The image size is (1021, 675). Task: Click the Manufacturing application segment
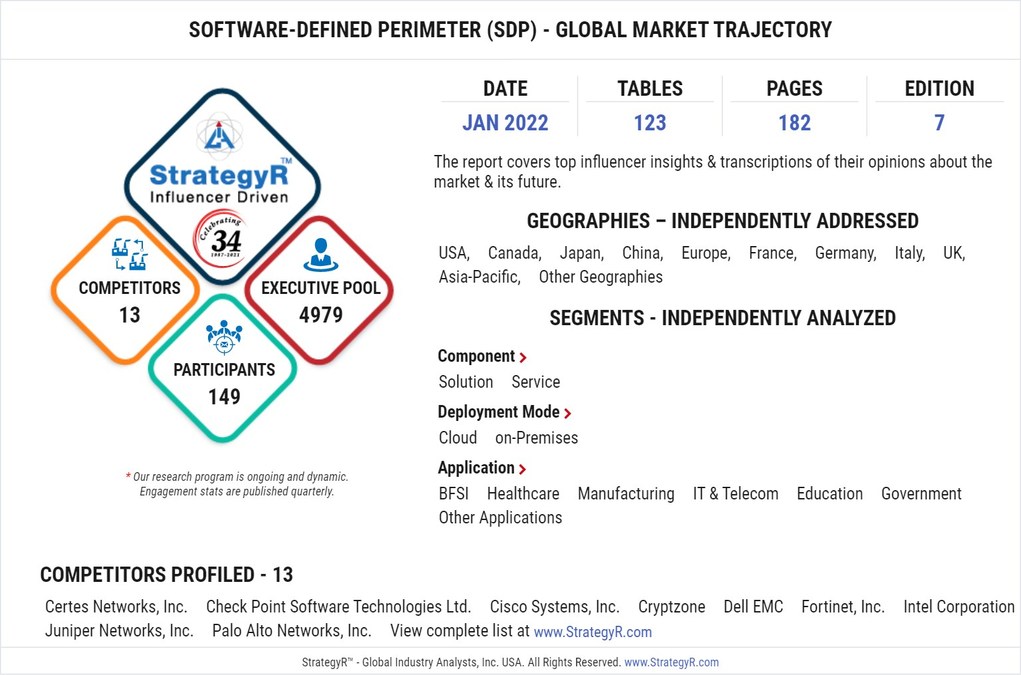[x=626, y=494]
